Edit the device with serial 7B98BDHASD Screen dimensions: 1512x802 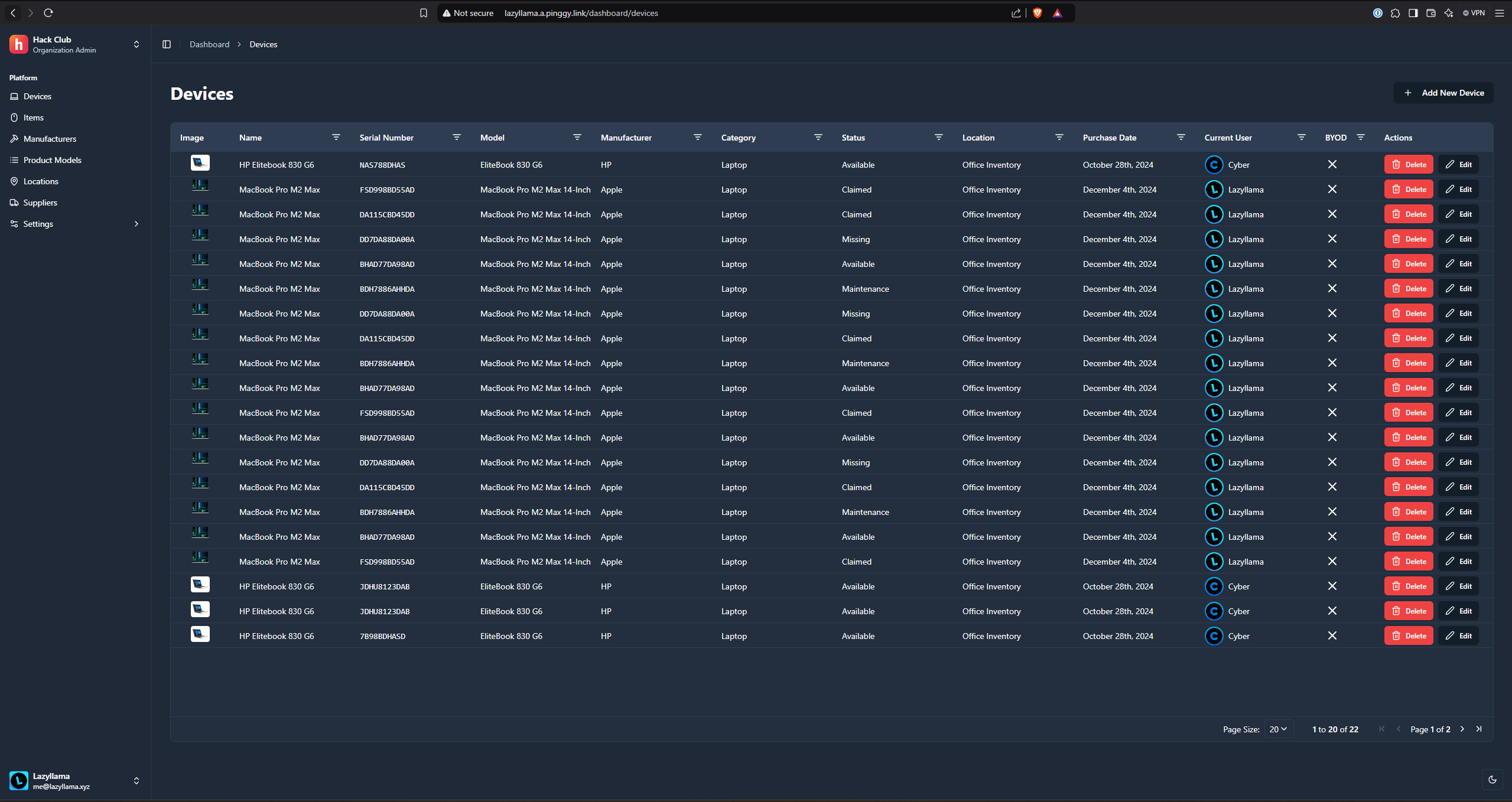(1459, 635)
